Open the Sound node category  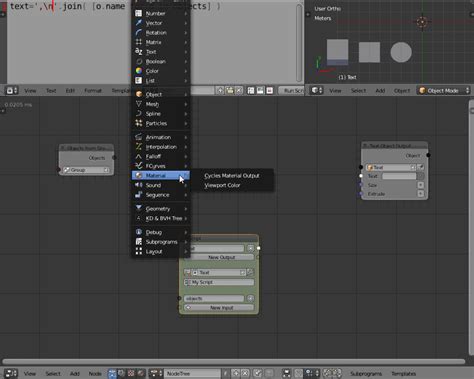pos(161,185)
